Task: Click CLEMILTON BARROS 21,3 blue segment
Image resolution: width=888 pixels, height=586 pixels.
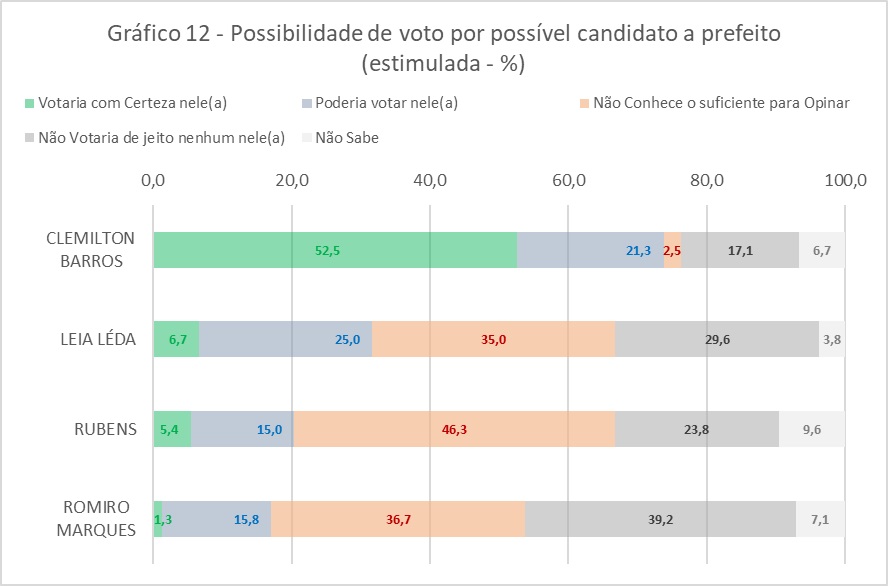Action: pos(590,250)
